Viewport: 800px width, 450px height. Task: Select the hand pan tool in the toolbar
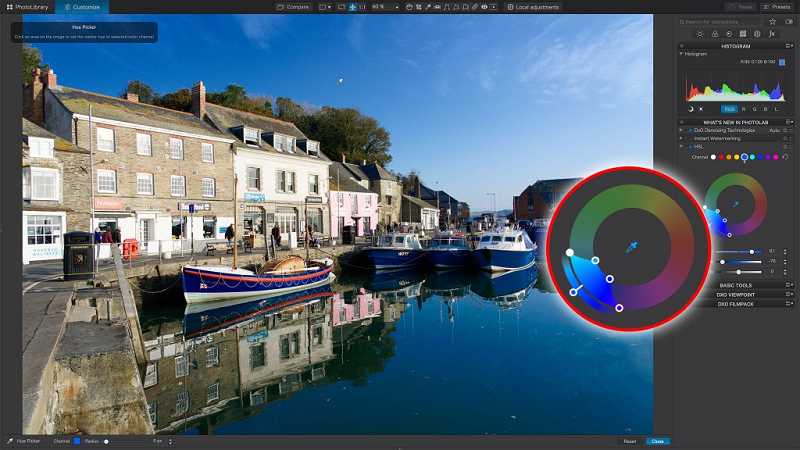408,7
